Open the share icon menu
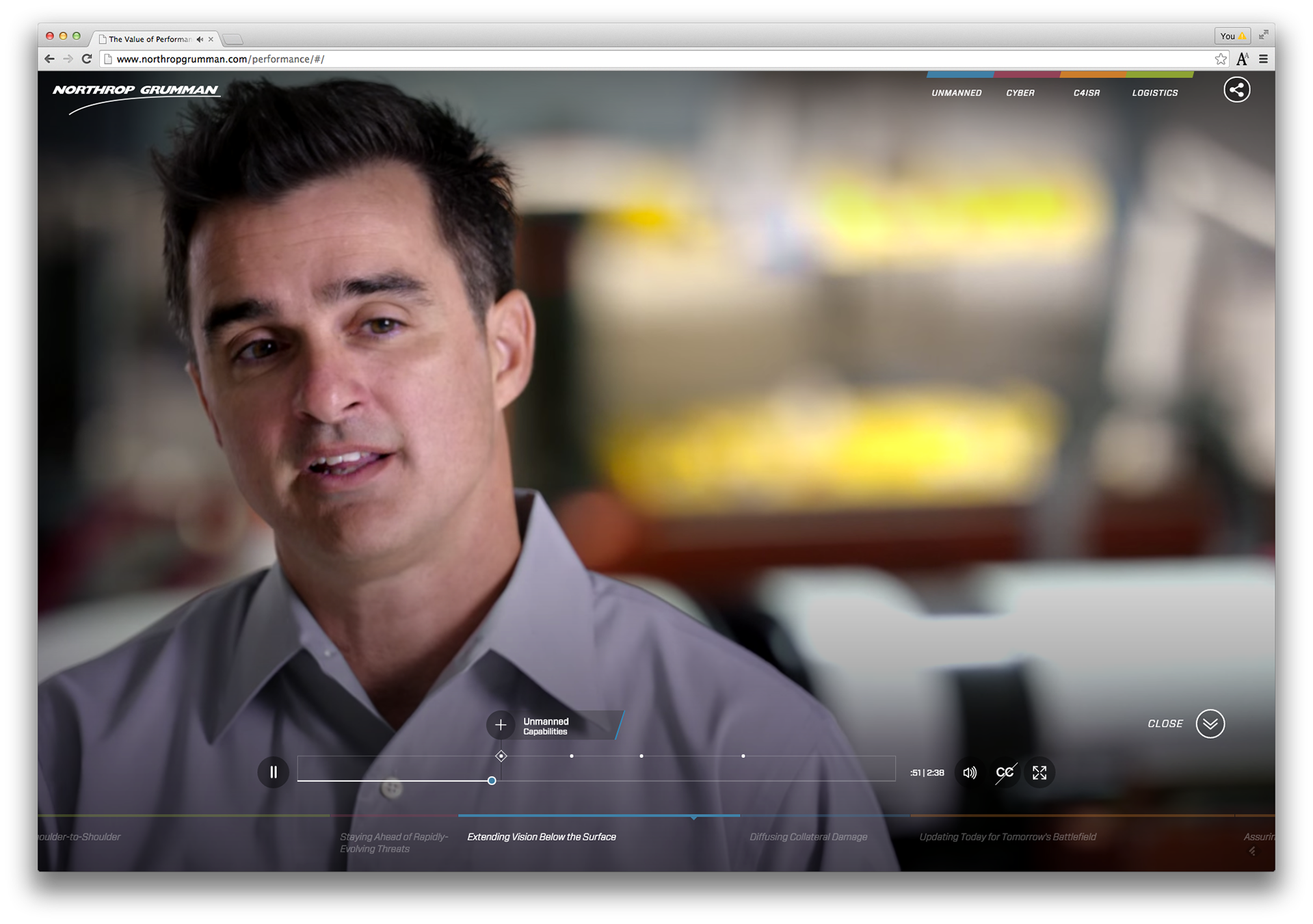This screenshot has width=1313, height=924. click(x=1236, y=90)
